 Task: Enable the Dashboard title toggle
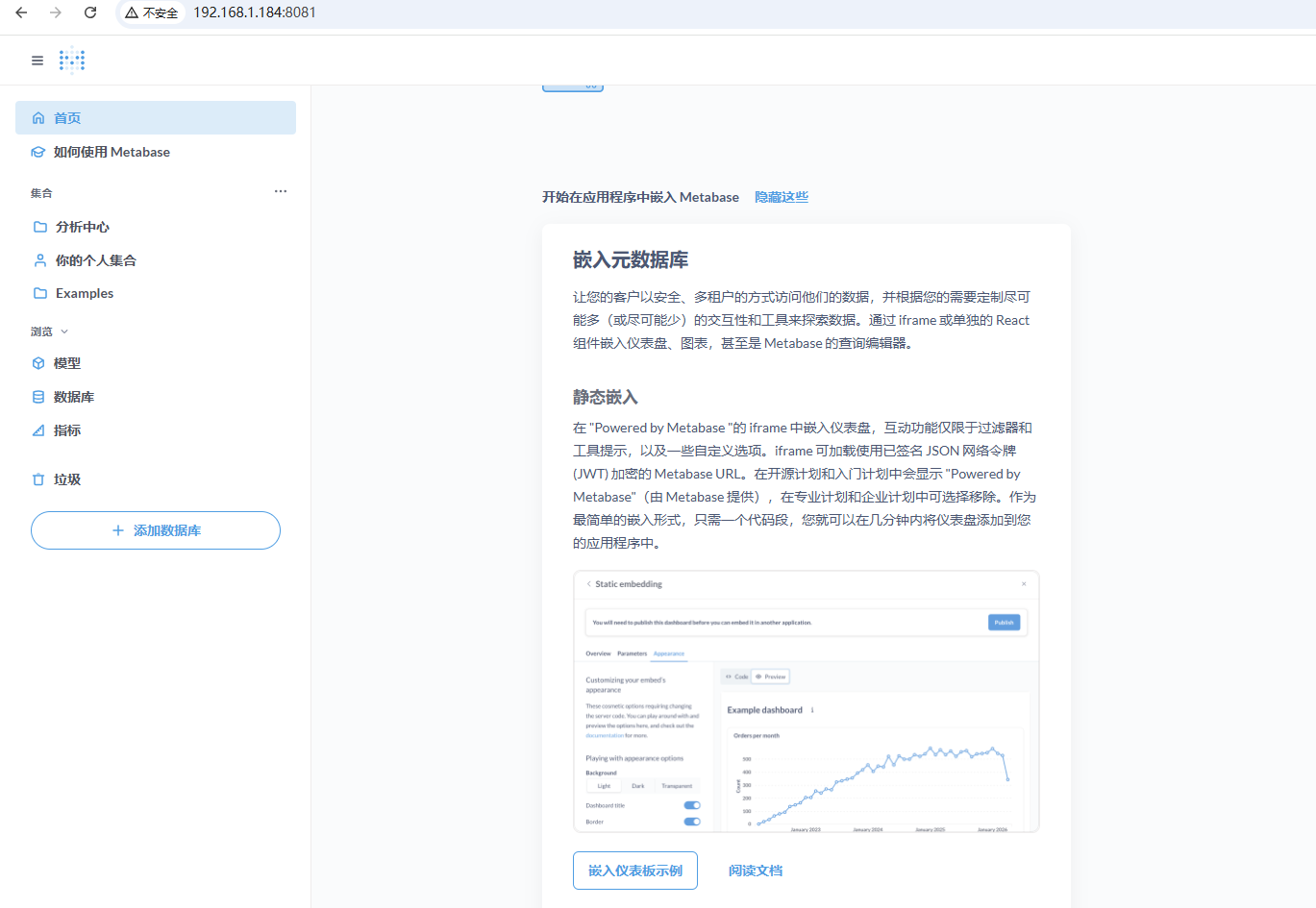coord(692,805)
